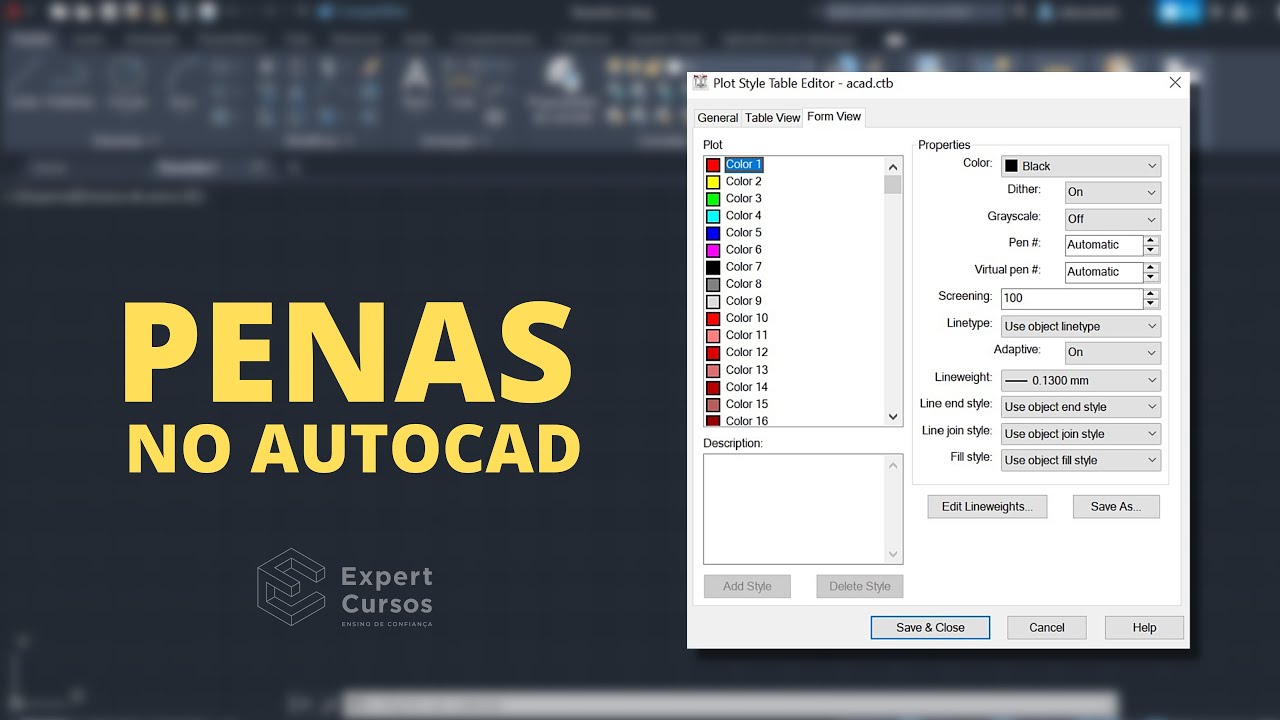Click the Add Style button
Screen dimensions: 1280x720
pos(747,587)
